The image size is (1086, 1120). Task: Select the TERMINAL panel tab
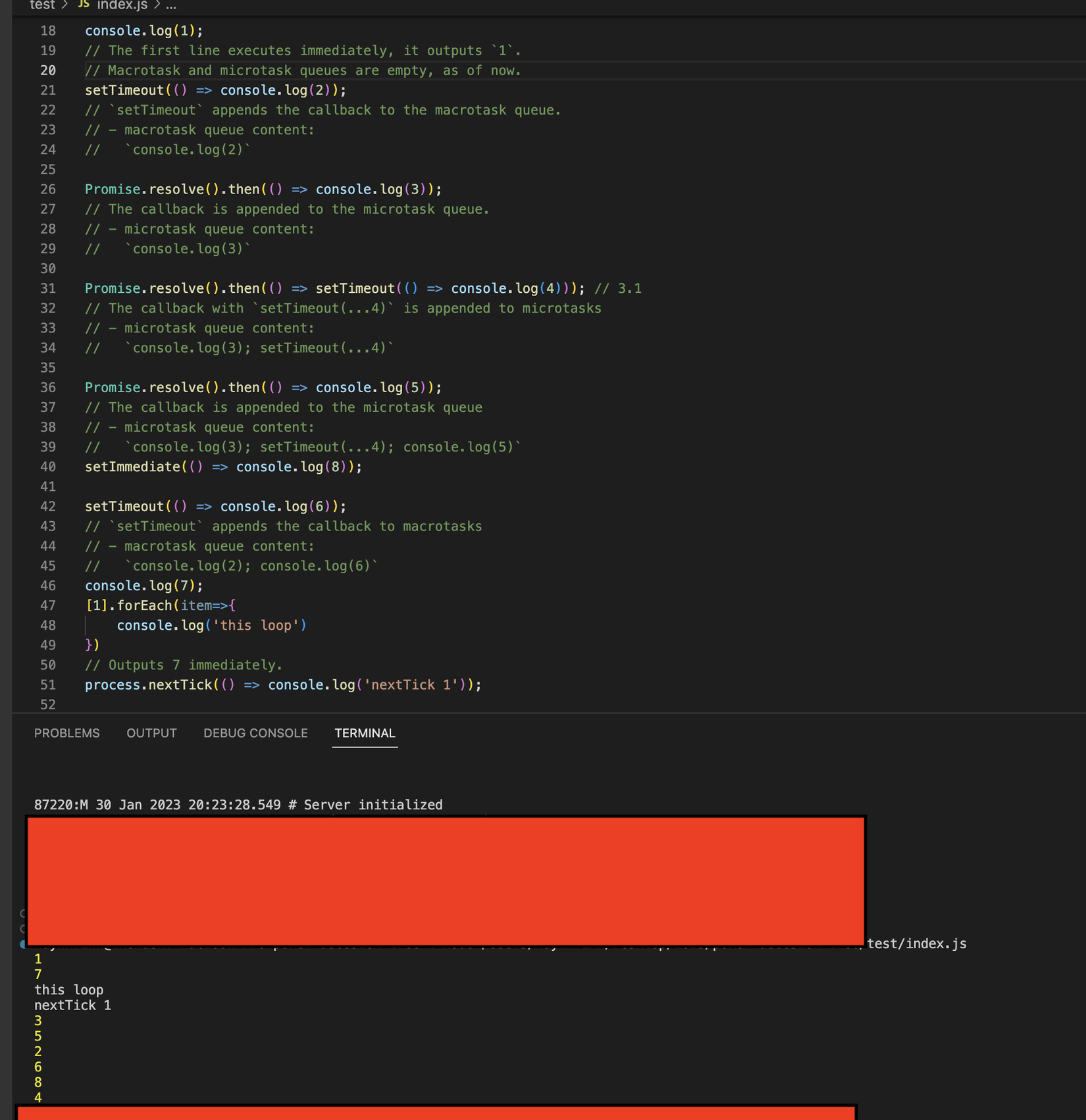click(365, 733)
